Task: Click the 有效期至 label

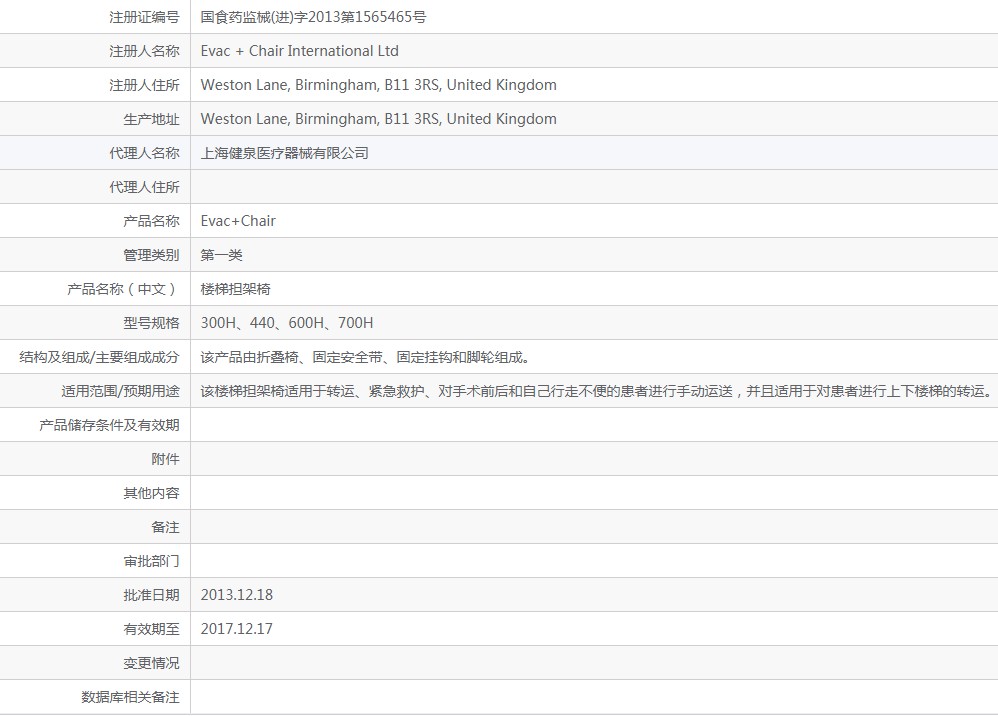Action: (x=151, y=629)
